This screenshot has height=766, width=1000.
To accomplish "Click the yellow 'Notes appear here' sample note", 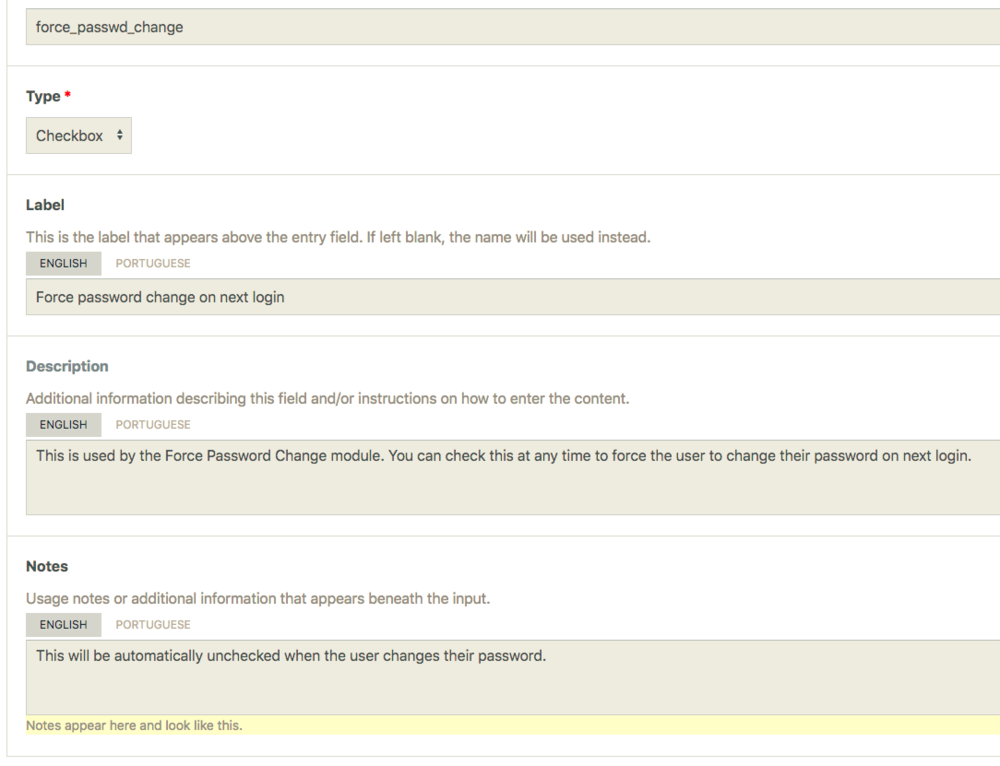I will pyautogui.click(x=134, y=725).
